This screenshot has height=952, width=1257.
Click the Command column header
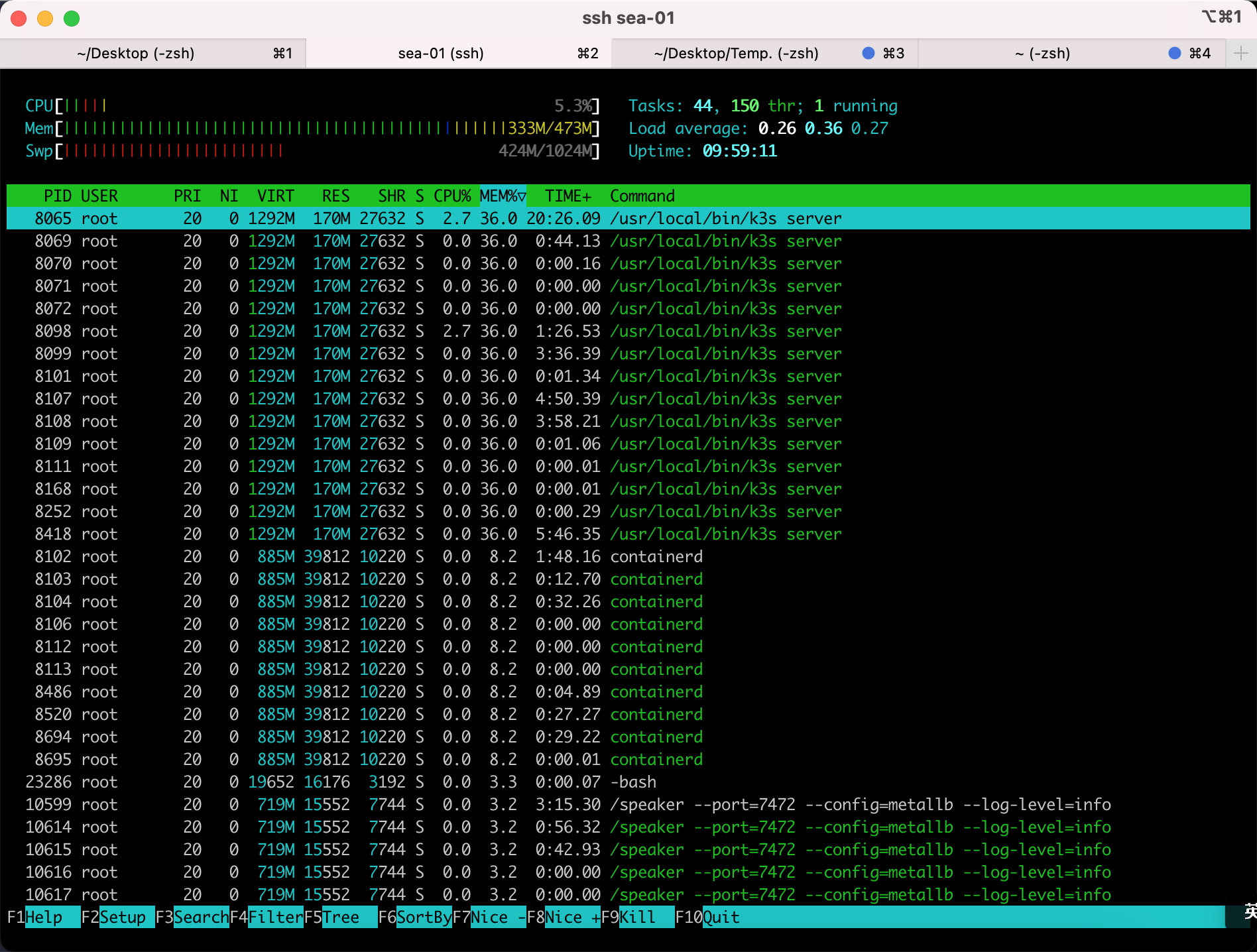coord(642,196)
